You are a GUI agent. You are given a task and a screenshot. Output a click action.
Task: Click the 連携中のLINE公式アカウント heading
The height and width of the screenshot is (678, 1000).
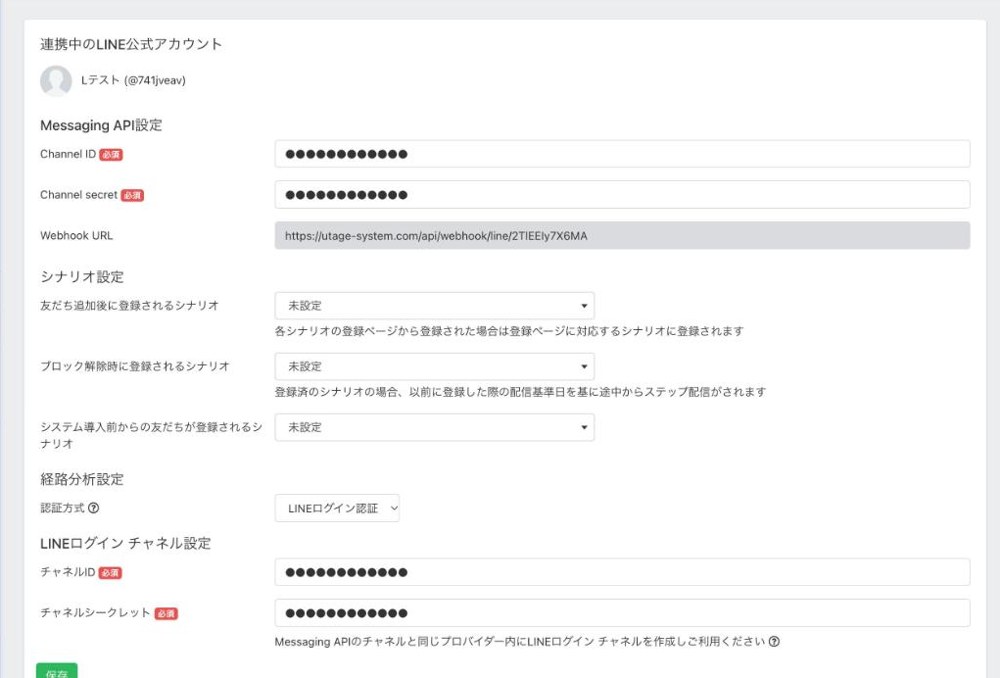click(131, 44)
